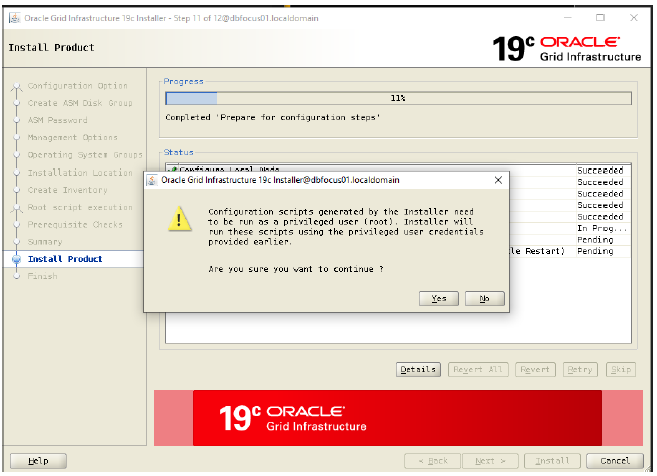Select the Install Product step
This screenshot has height=476, width=657.
(x=65, y=259)
